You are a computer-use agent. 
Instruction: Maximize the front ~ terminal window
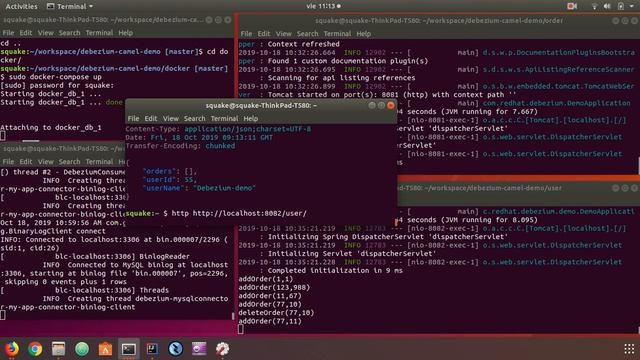381,105
